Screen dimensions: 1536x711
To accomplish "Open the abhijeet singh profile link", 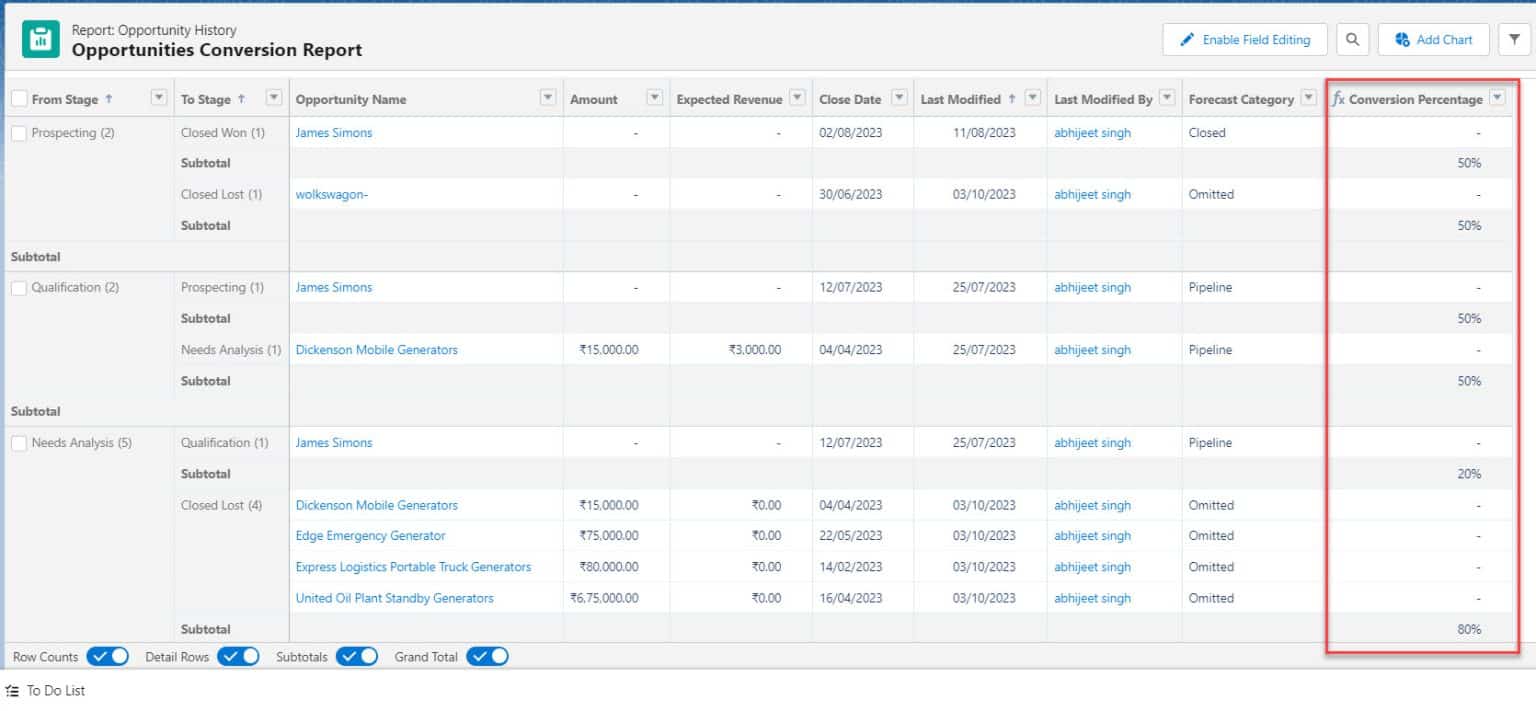I will [1092, 132].
